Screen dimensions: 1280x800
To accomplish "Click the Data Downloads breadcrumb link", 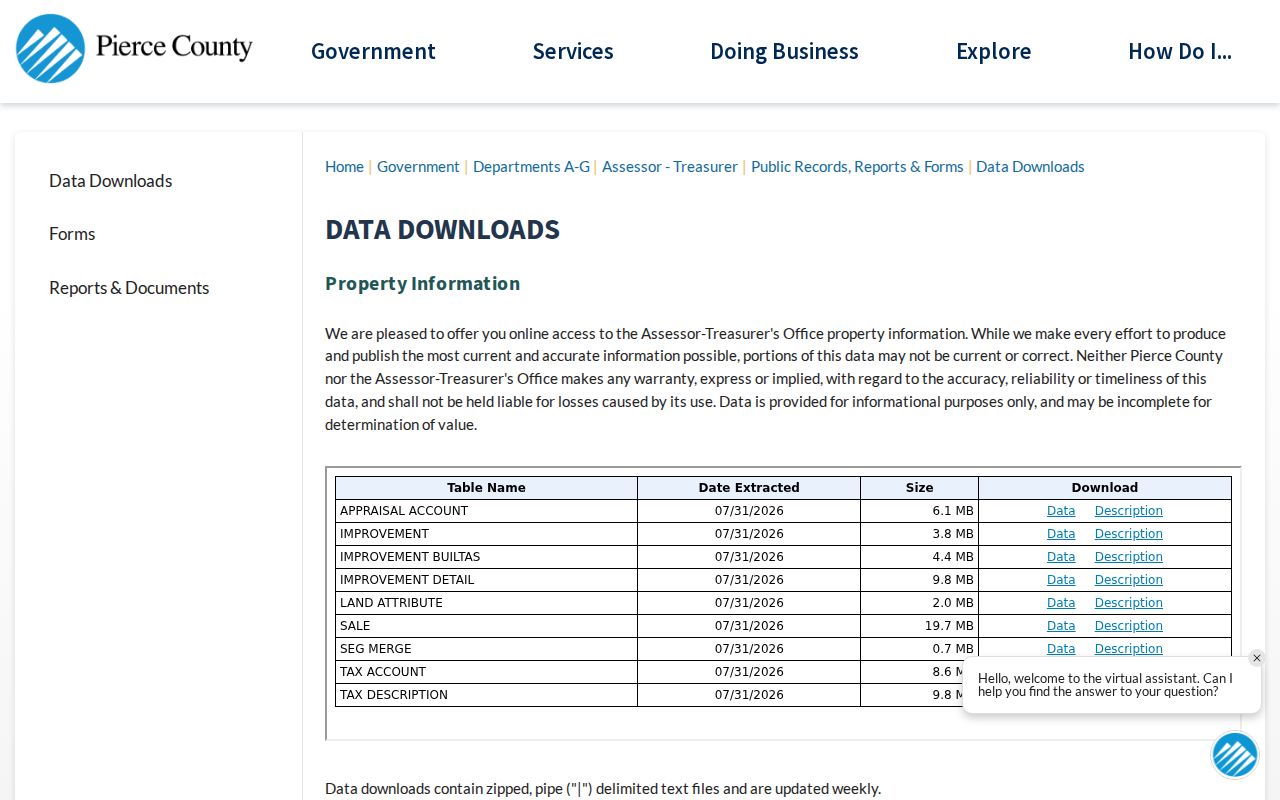I will tap(1030, 167).
